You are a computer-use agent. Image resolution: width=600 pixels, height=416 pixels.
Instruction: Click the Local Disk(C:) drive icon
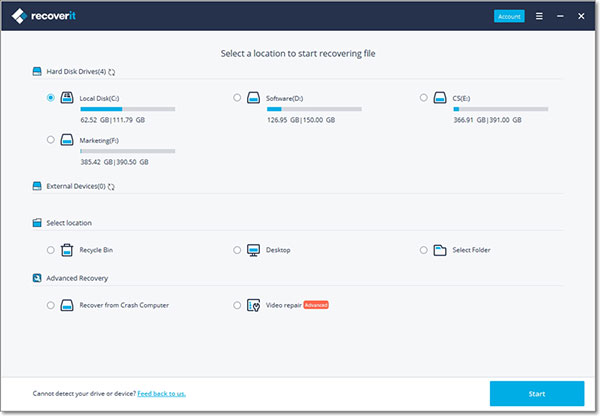pos(67,98)
